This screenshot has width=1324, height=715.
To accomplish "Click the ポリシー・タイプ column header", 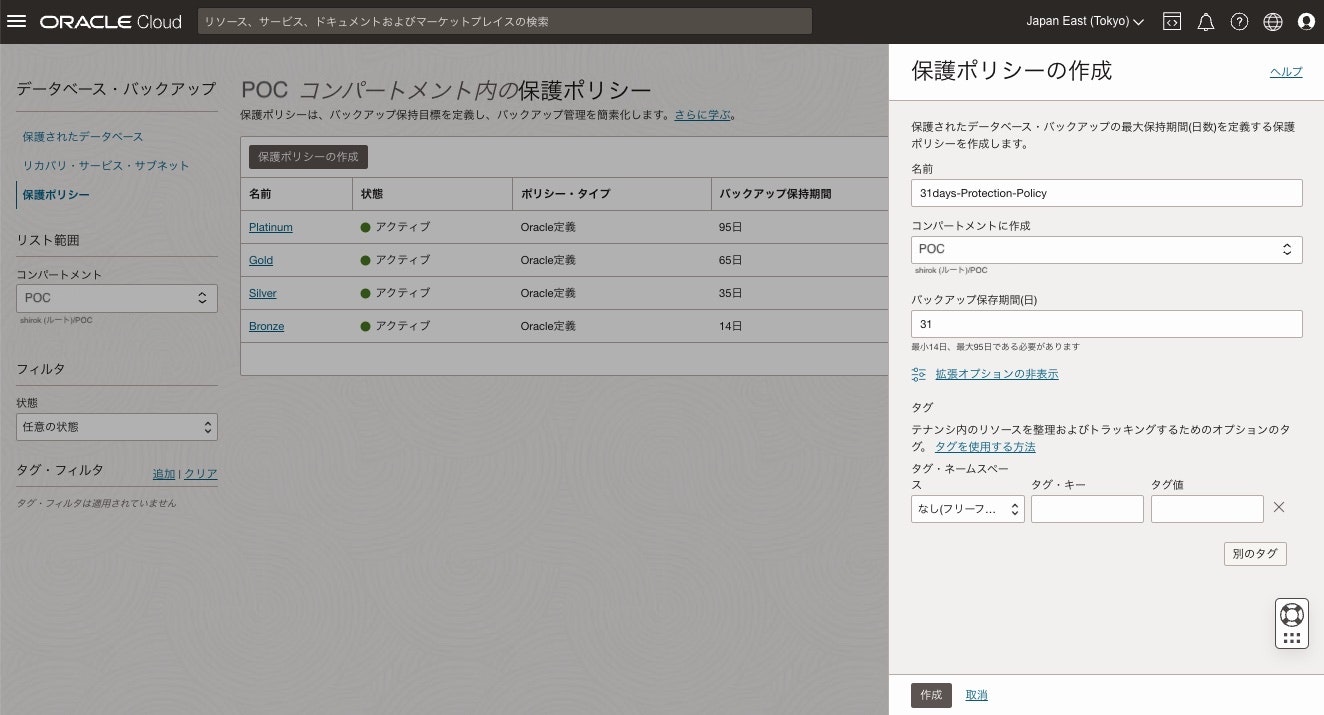I will [x=565, y=193].
